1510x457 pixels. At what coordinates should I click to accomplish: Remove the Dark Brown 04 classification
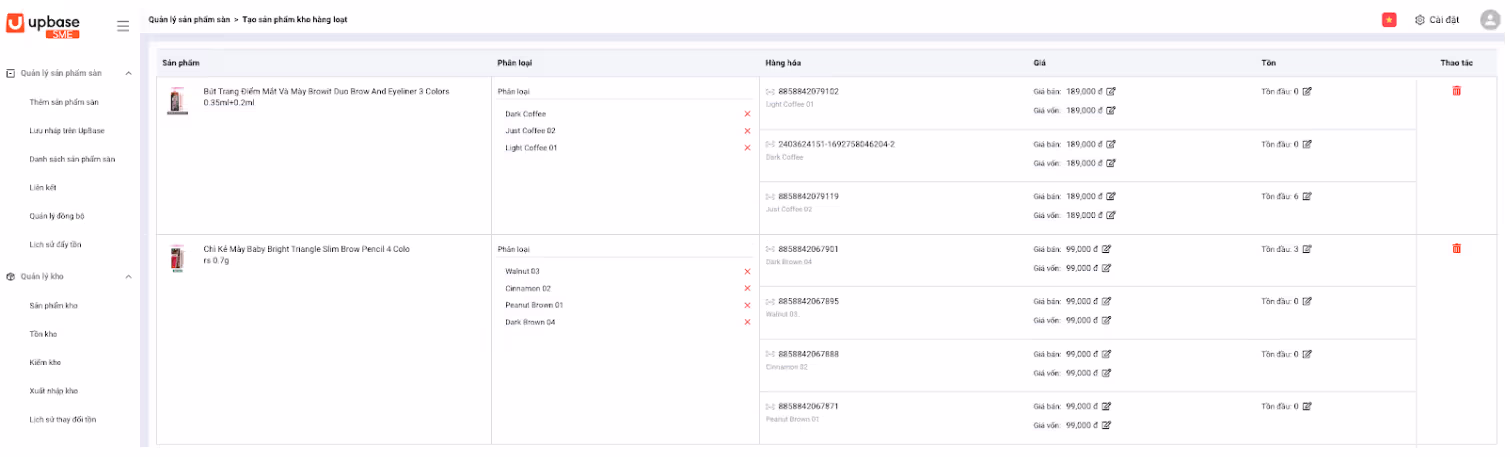(747, 322)
